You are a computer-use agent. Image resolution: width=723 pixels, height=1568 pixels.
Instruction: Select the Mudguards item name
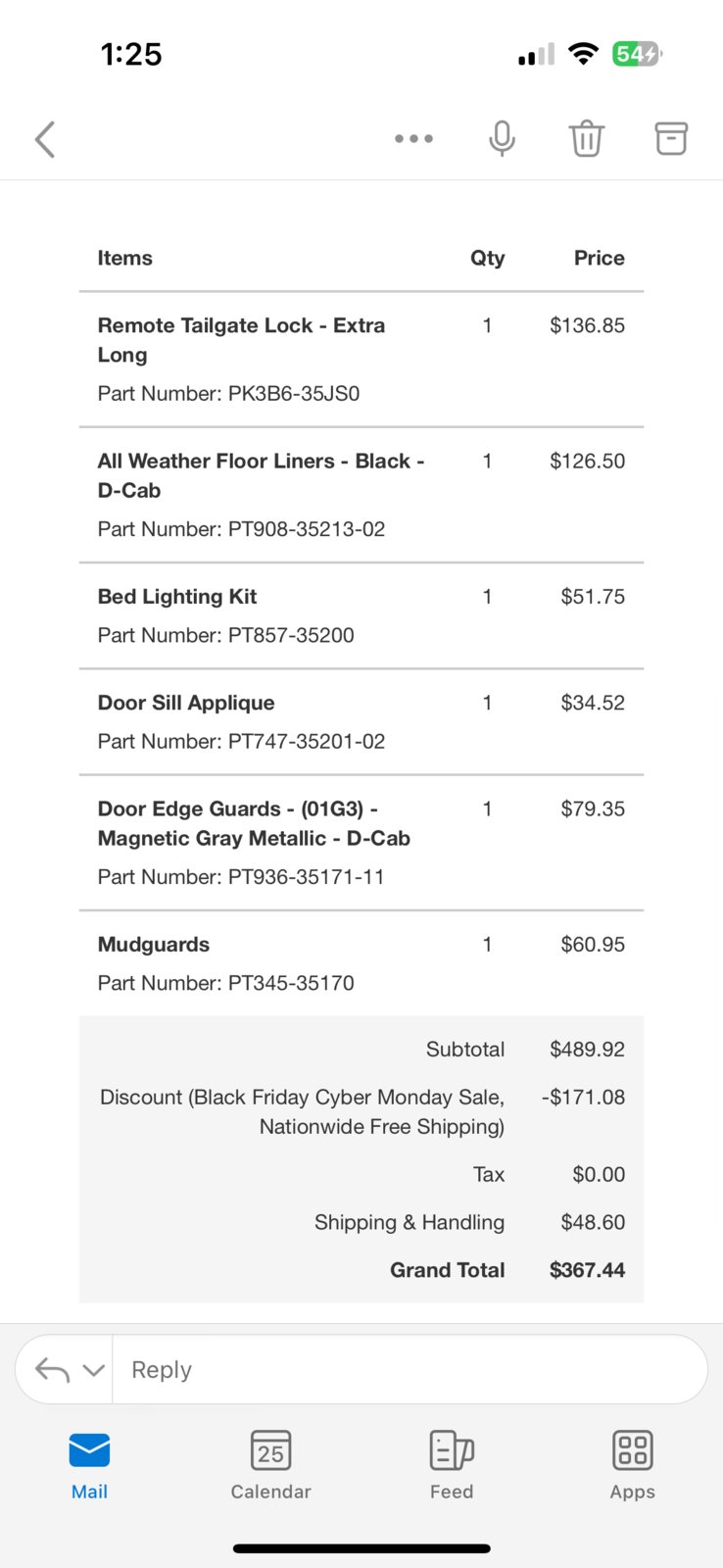(x=154, y=945)
